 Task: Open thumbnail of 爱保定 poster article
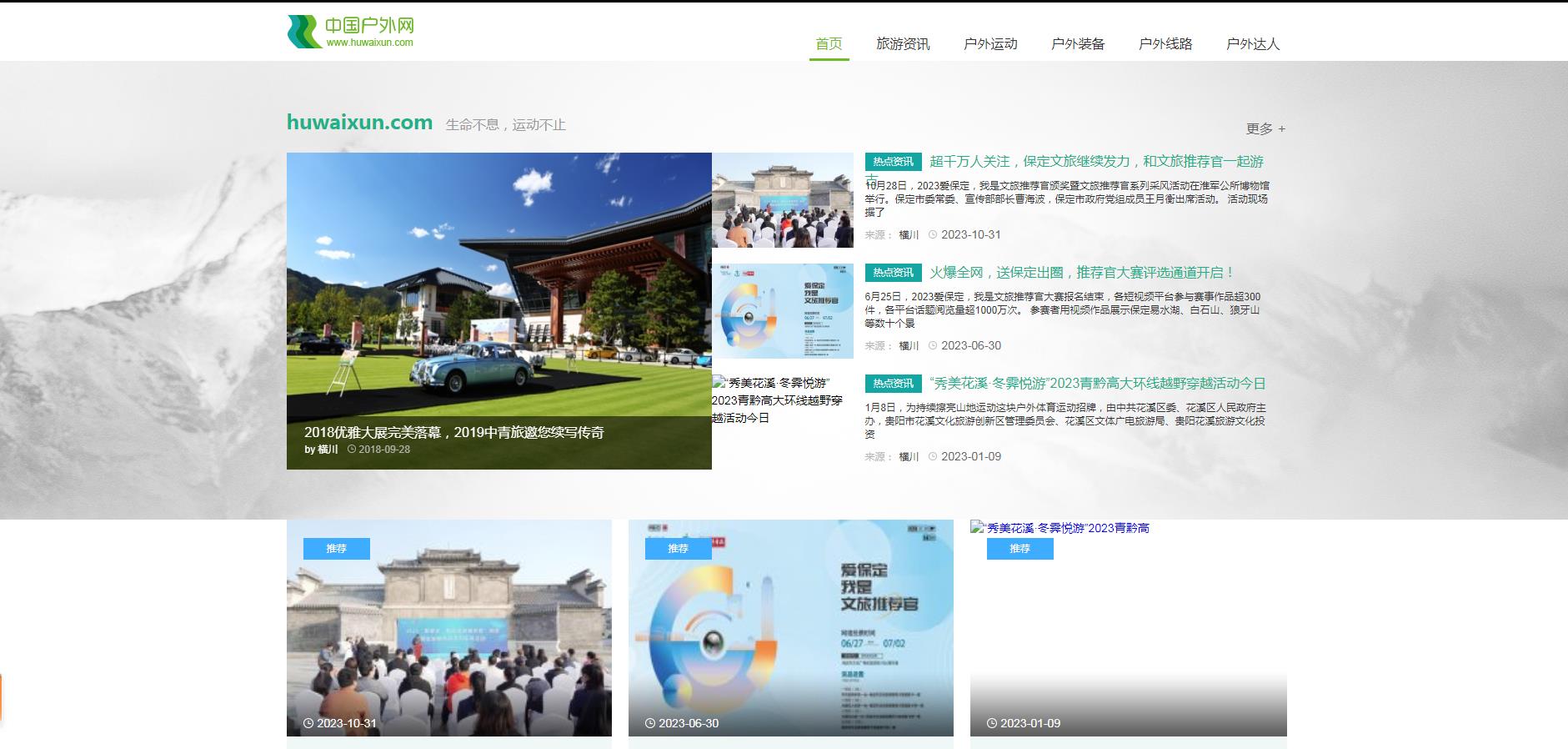(783, 311)
